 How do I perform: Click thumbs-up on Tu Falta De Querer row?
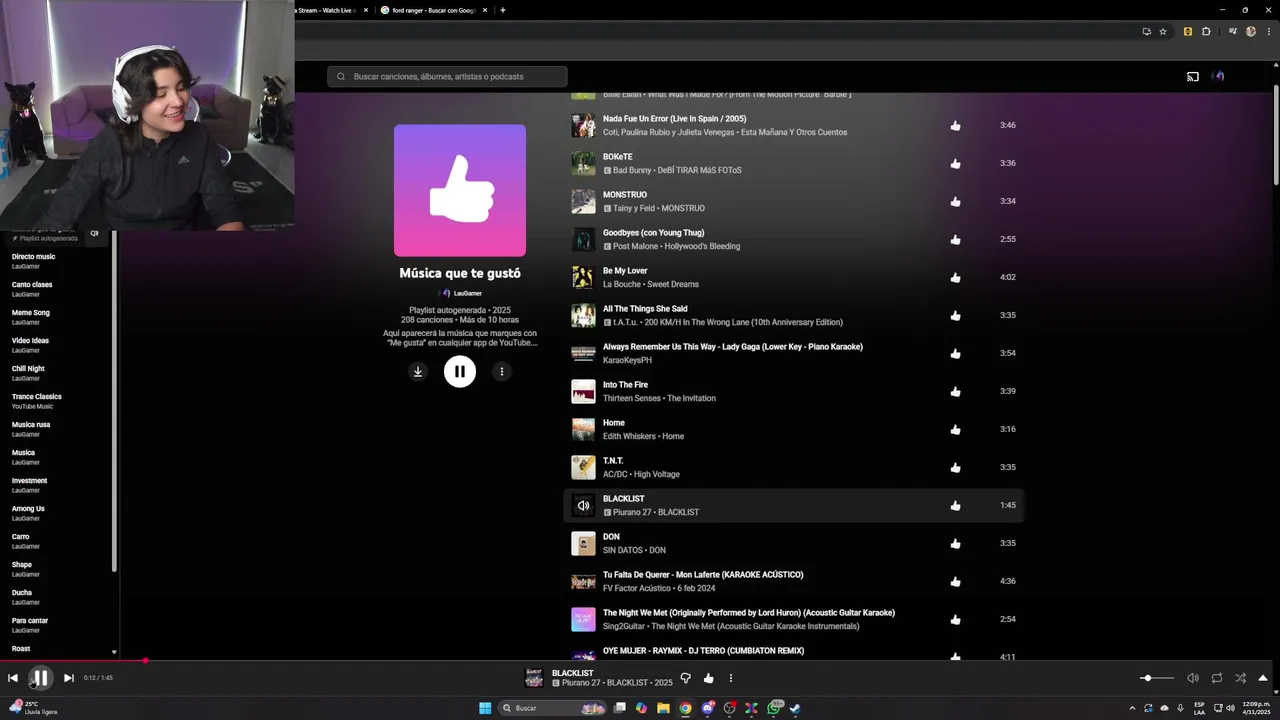pyautogui.click(x=955, y=581)
